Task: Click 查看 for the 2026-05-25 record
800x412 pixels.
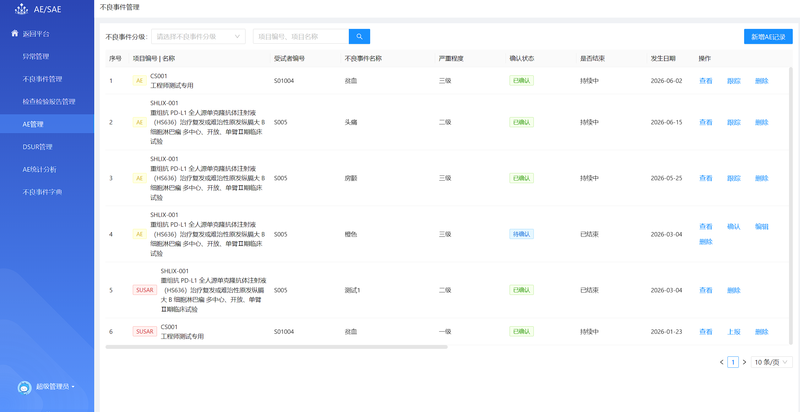Action: (x=706, y=178)
